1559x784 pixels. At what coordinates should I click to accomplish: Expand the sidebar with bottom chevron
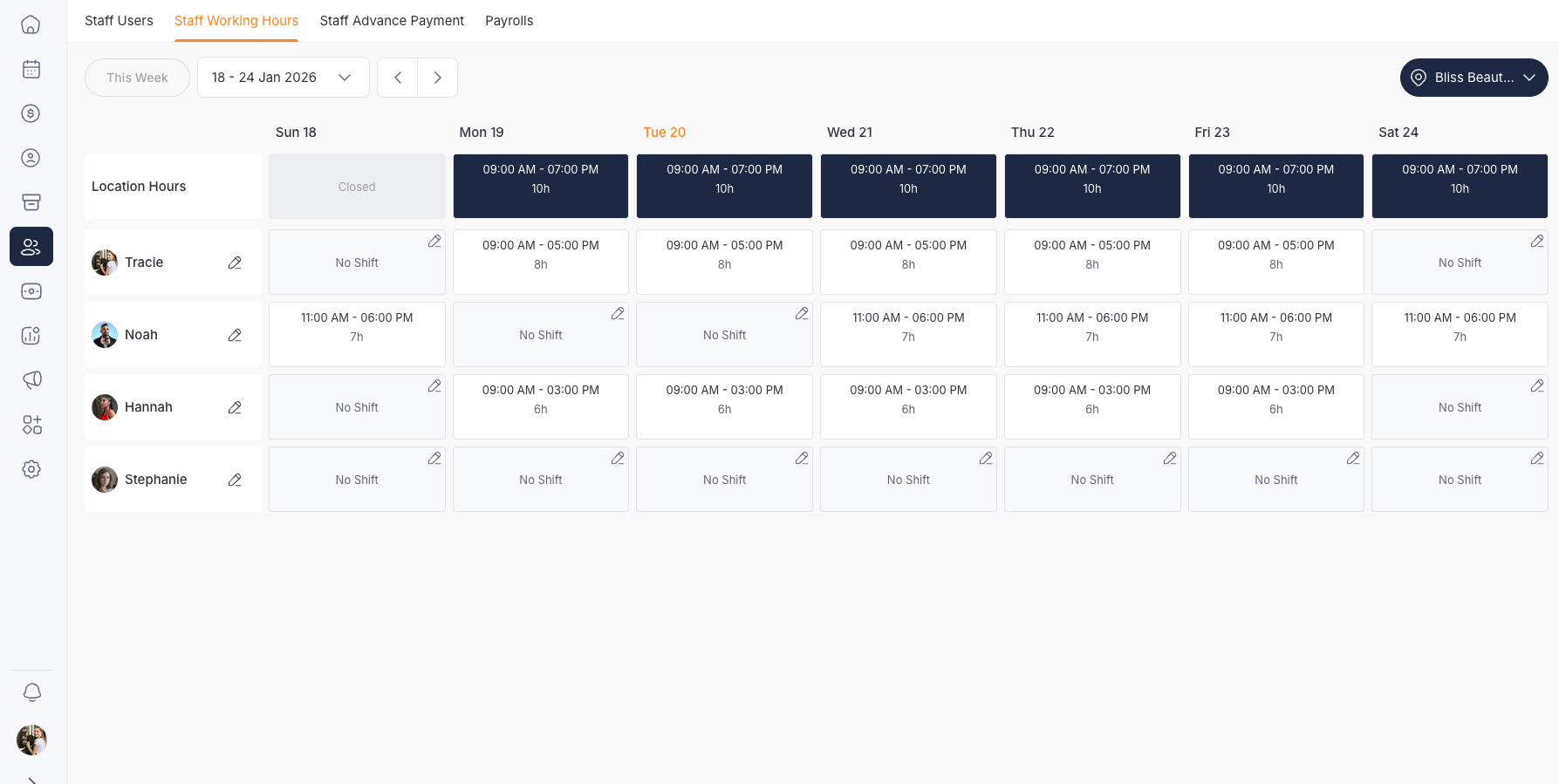(x=31, y=779)
